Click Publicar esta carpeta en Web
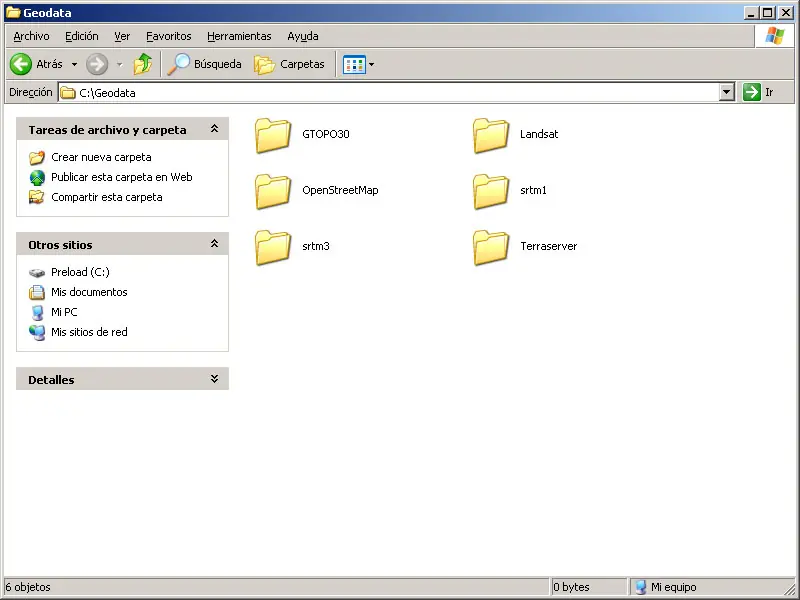 click(x=121, y=177)
